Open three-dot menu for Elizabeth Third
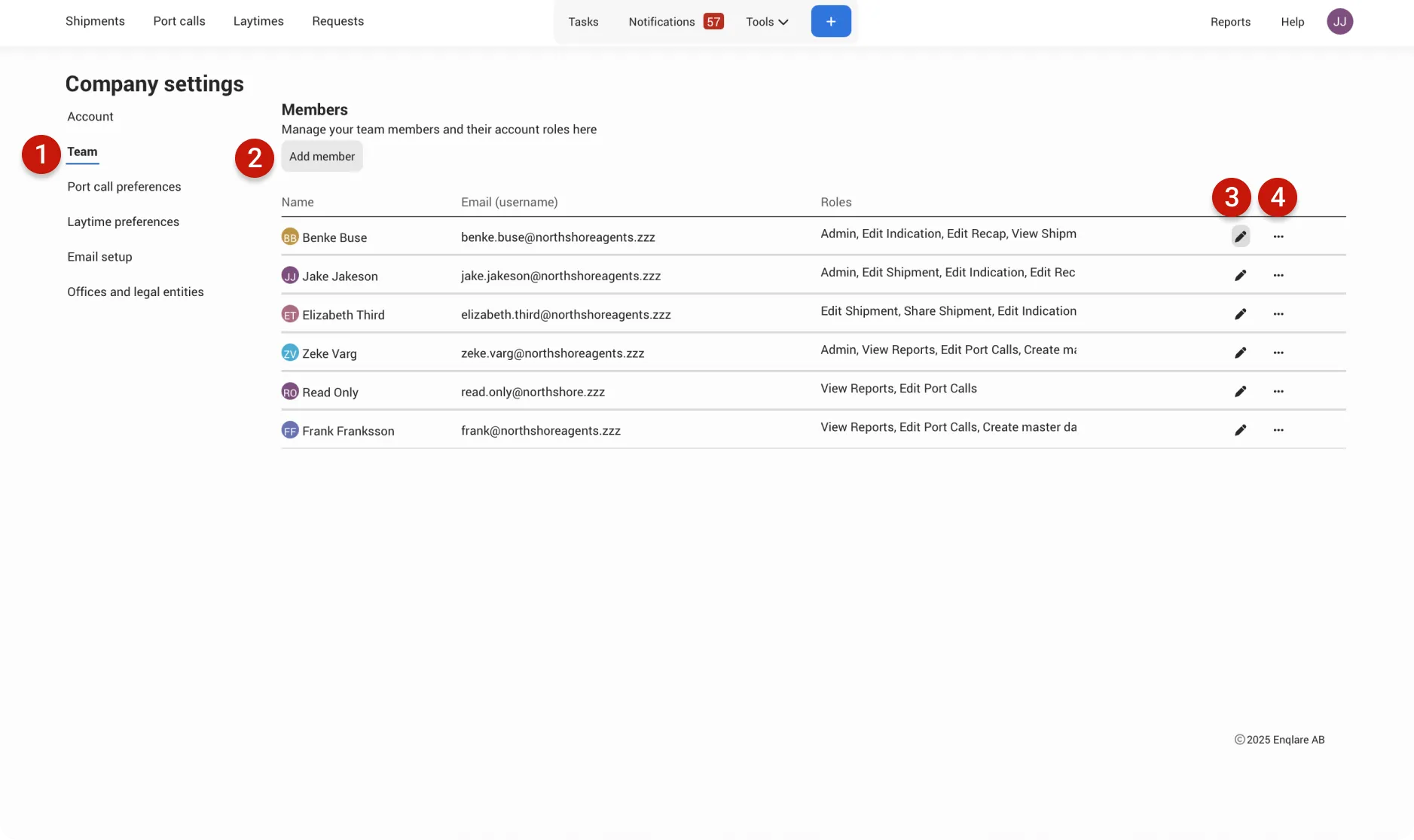This screenshot has width=1414, height=840. (1278, 314)
